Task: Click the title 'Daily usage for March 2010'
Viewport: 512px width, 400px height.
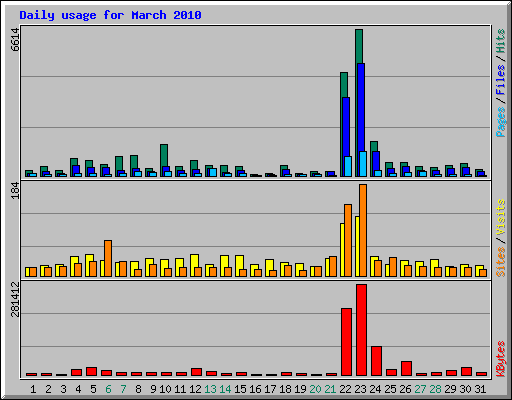Action: coord(110,15)
